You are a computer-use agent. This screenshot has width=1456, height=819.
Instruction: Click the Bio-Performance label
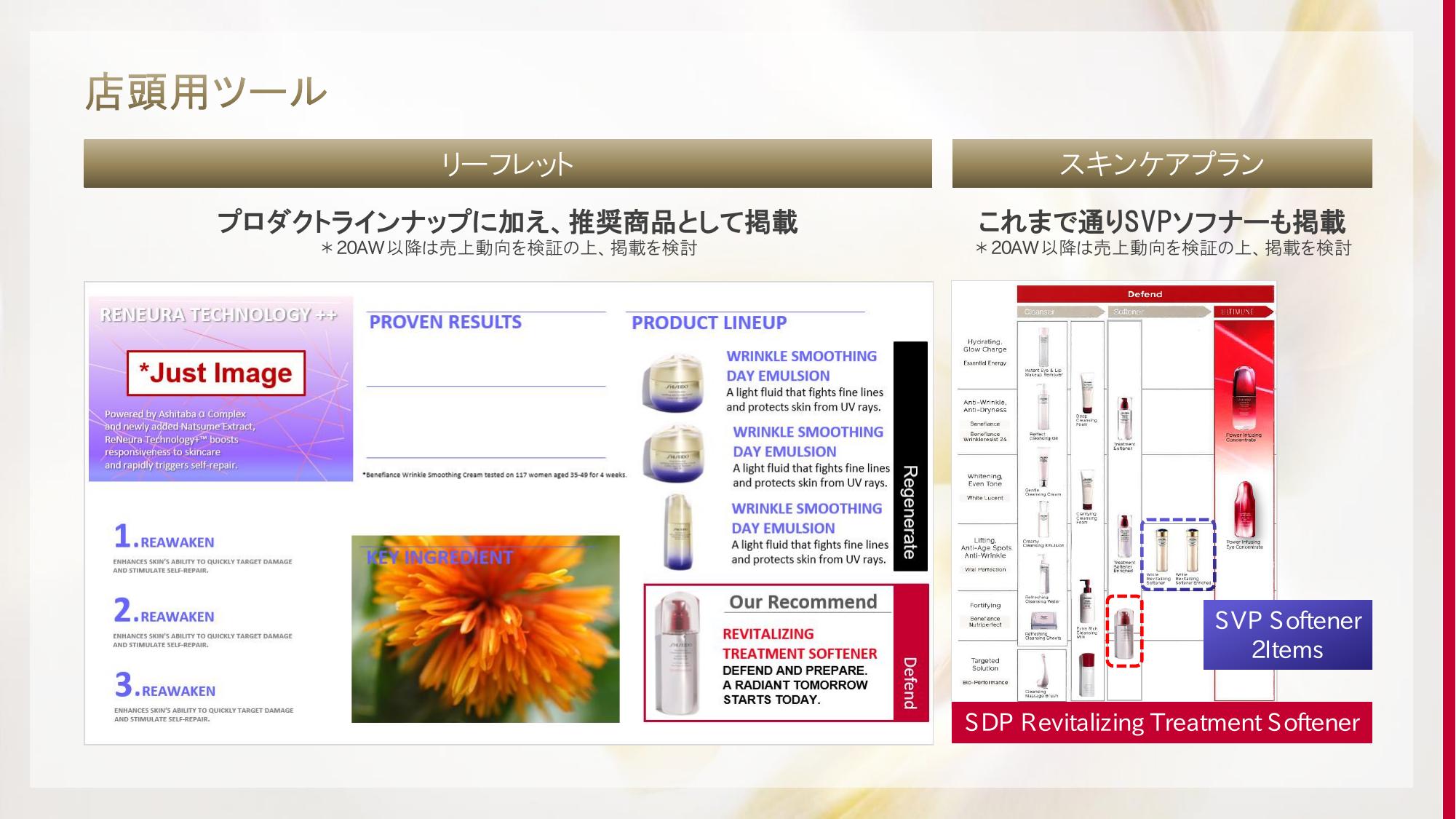click(x=985, y=682)
